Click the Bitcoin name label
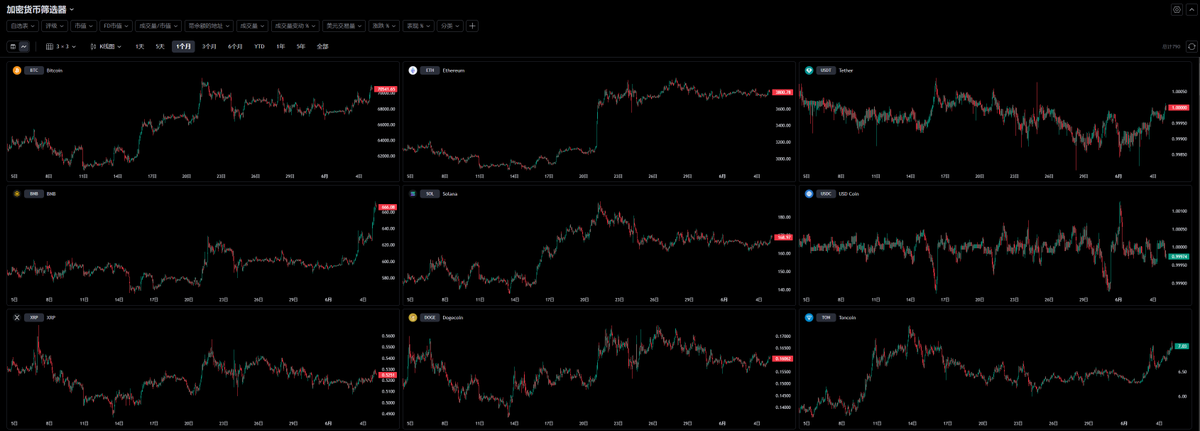Viewport: 1200px width, 431px height. (55, 70)
